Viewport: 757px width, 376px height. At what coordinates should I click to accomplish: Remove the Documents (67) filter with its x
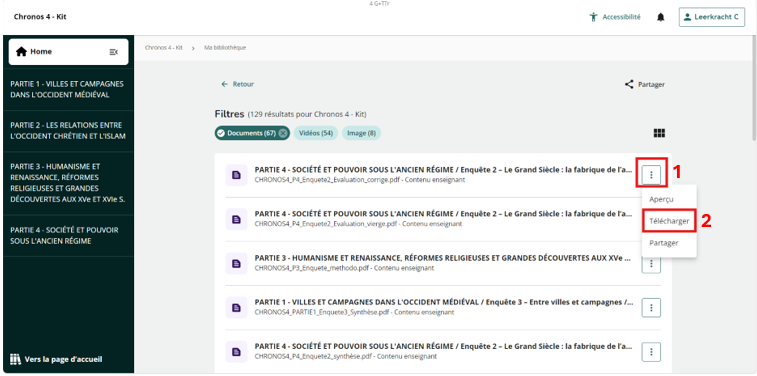(283, 133)
